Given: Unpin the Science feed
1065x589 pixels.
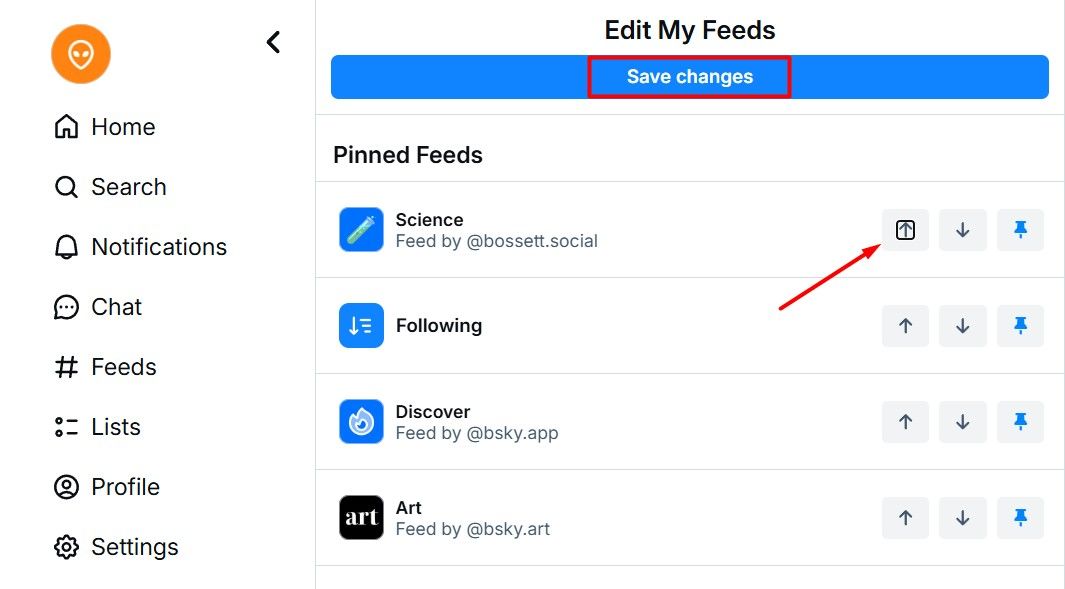Looking at the screenshot, I should [1020, 230].
